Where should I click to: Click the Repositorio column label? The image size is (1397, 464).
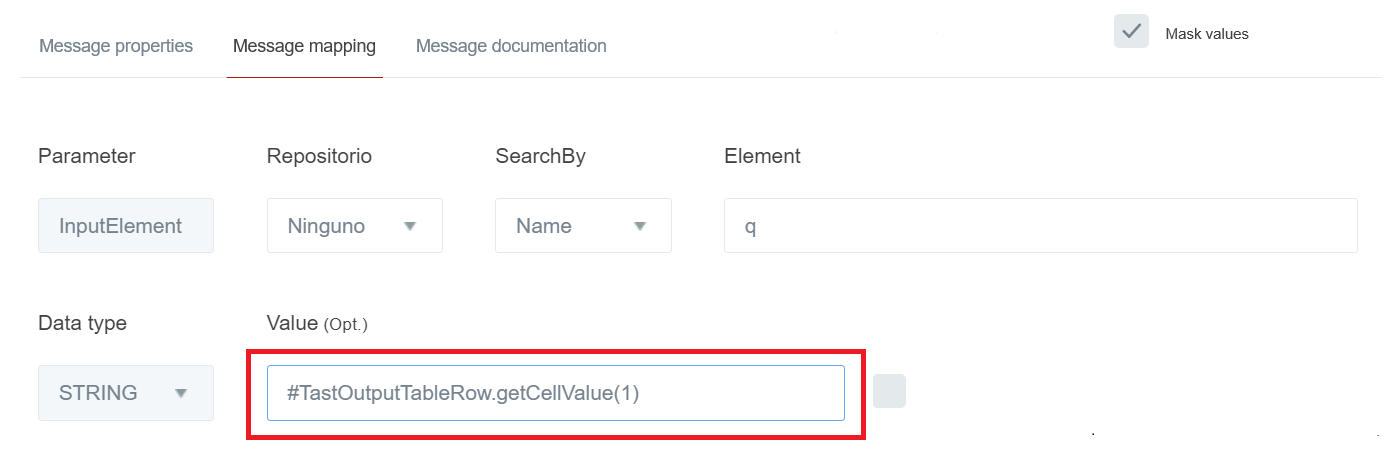[x=318, y=156]
